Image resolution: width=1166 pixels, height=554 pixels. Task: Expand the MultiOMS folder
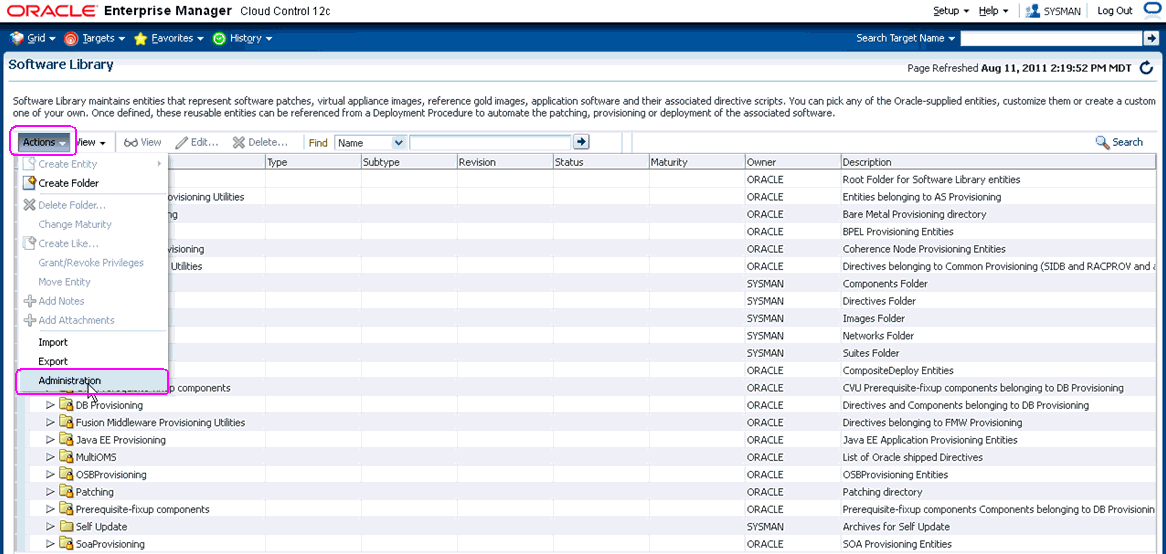51,457
